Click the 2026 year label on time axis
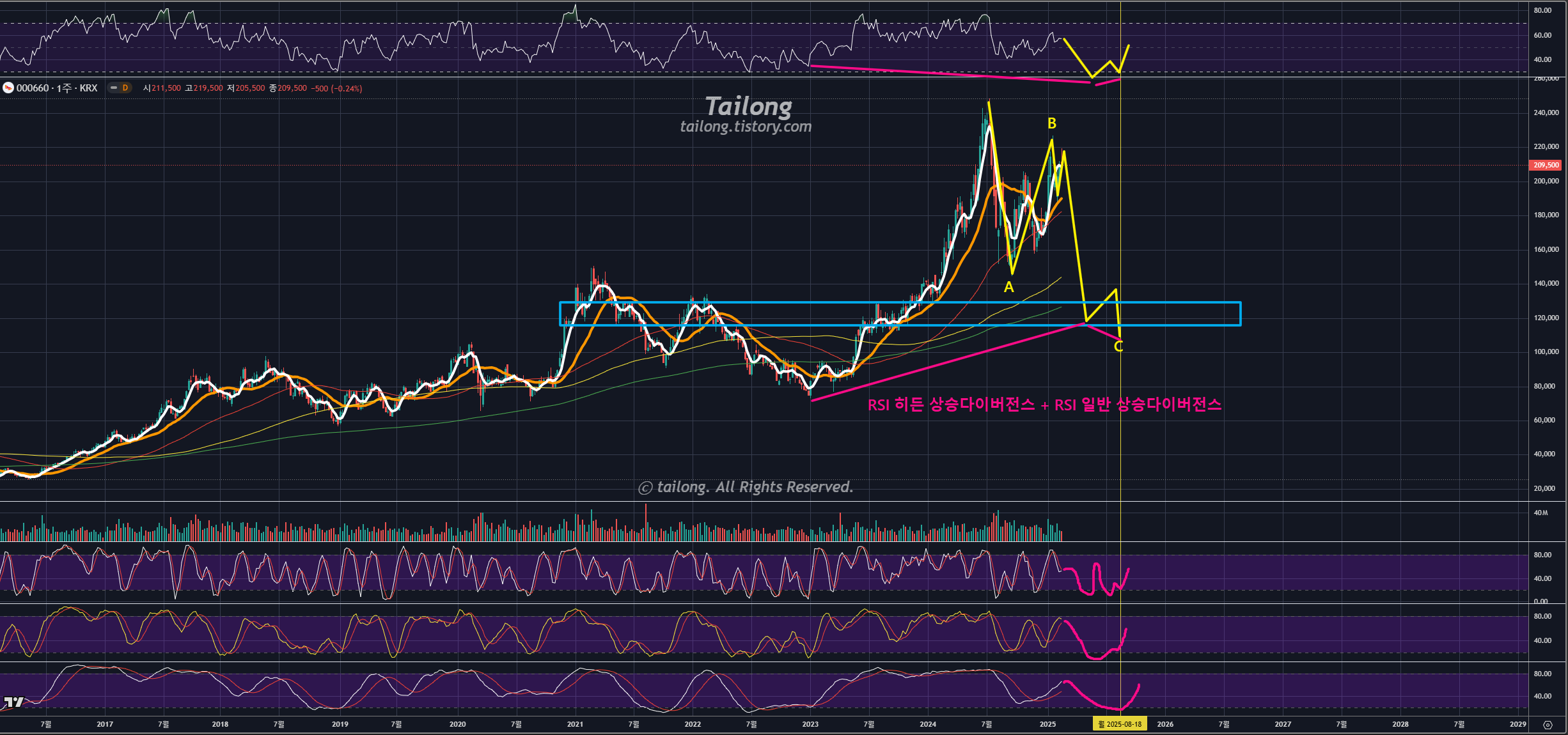 [1165, 724]
